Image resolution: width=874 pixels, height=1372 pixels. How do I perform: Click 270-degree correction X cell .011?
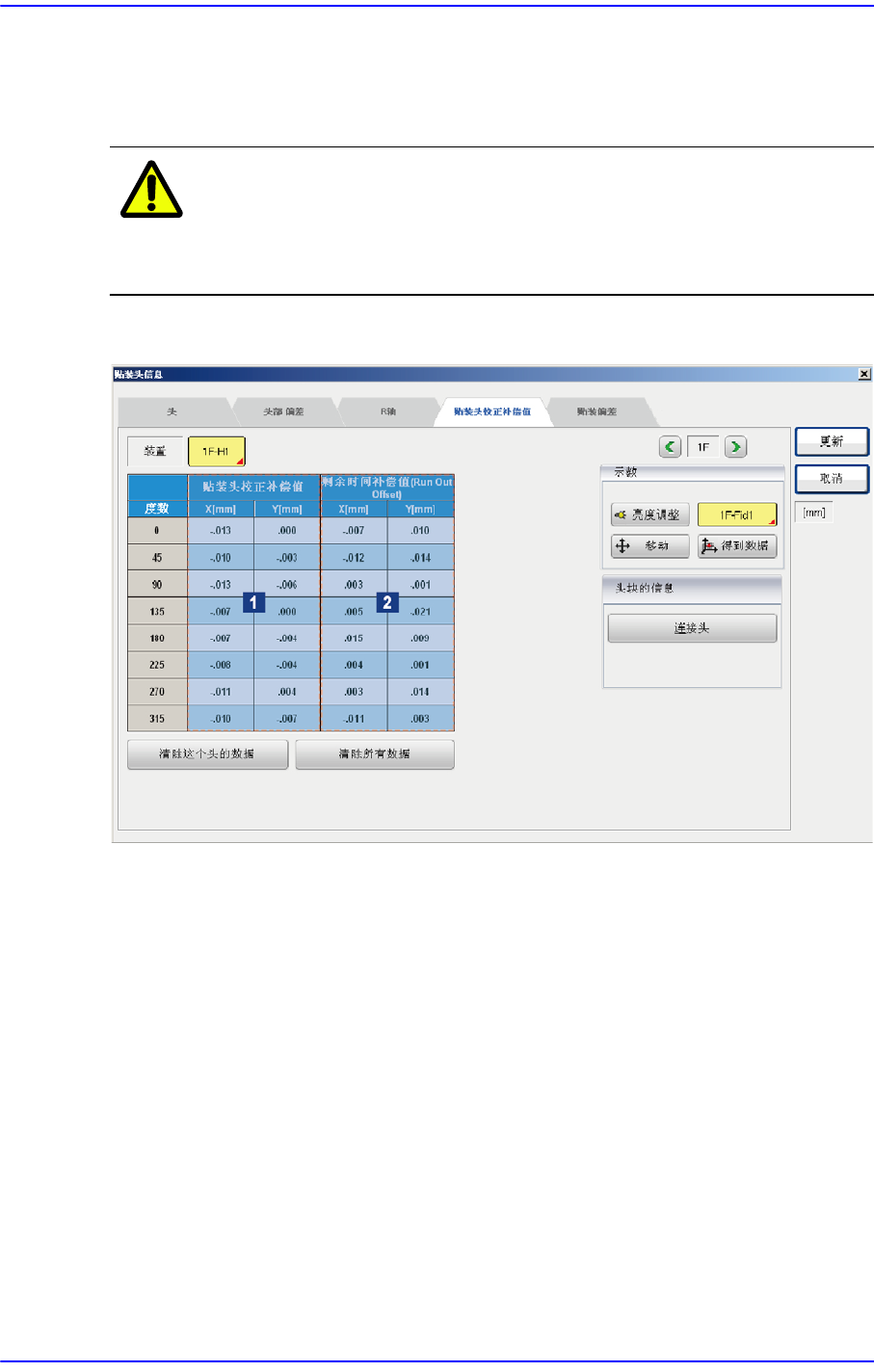[221, 692]
